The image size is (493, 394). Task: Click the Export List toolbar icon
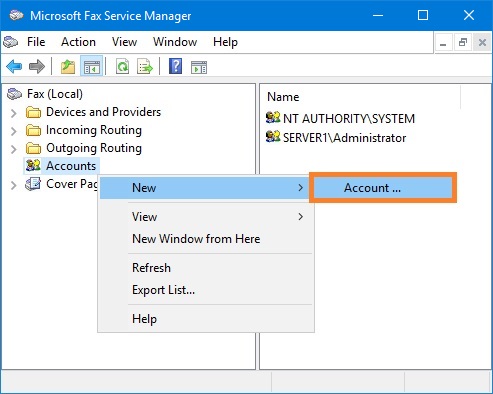(x=145, y=67)
